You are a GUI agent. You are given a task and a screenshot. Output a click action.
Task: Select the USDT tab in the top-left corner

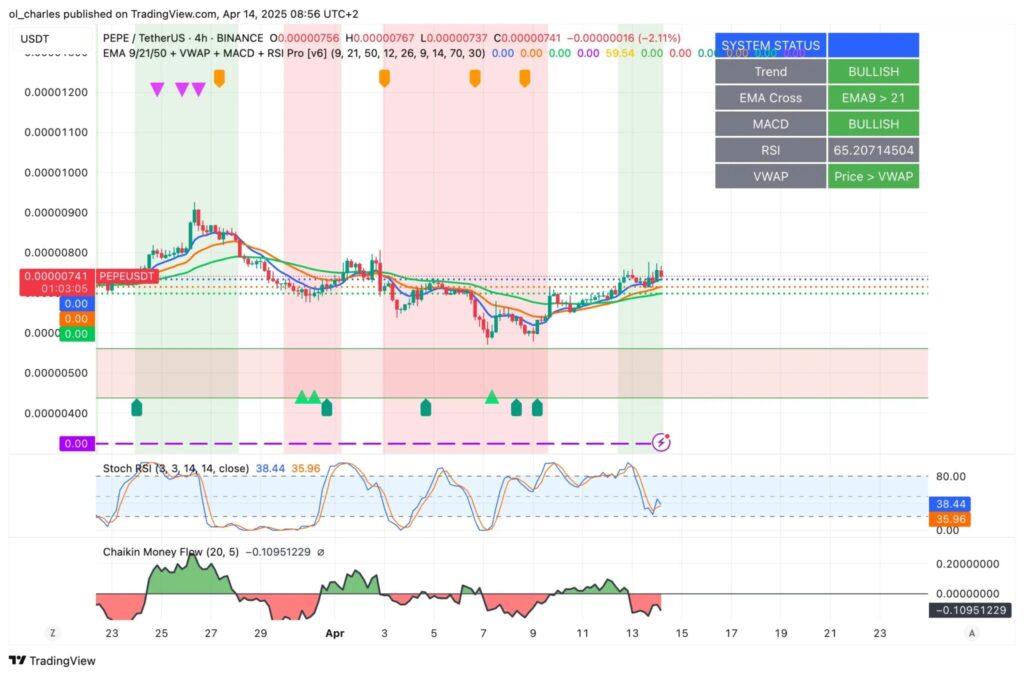34,37
